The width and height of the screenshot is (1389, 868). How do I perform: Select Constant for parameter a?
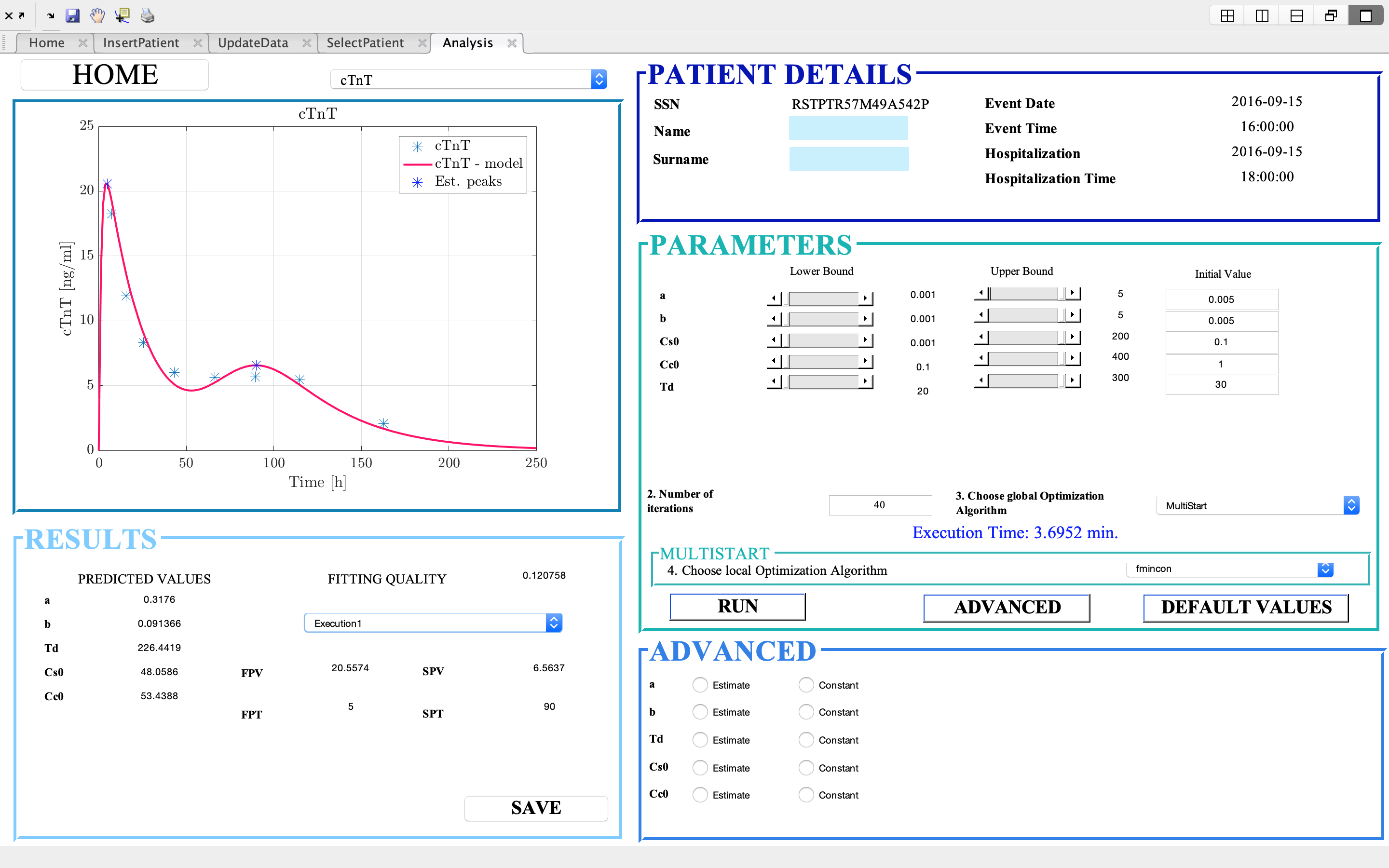click(806, 685)
